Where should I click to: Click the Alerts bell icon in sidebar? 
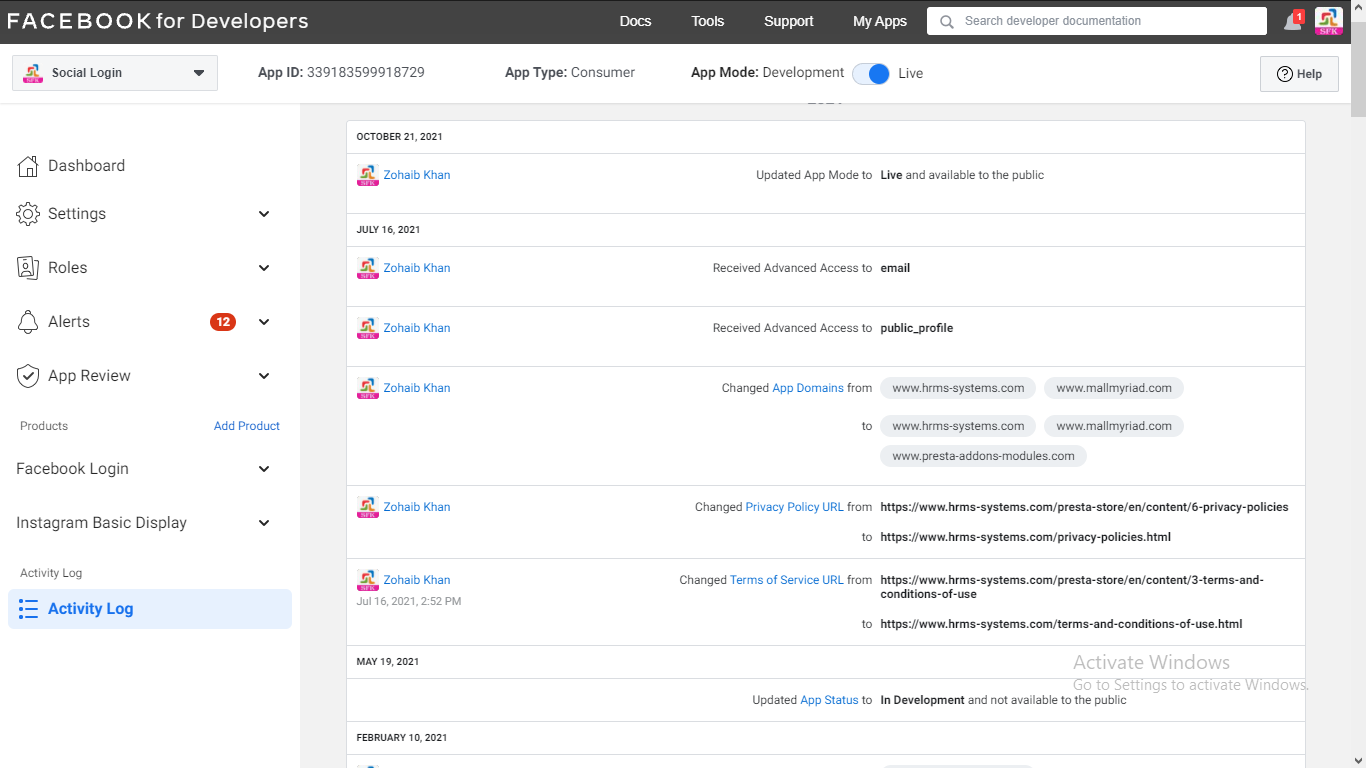click(28, 322)
